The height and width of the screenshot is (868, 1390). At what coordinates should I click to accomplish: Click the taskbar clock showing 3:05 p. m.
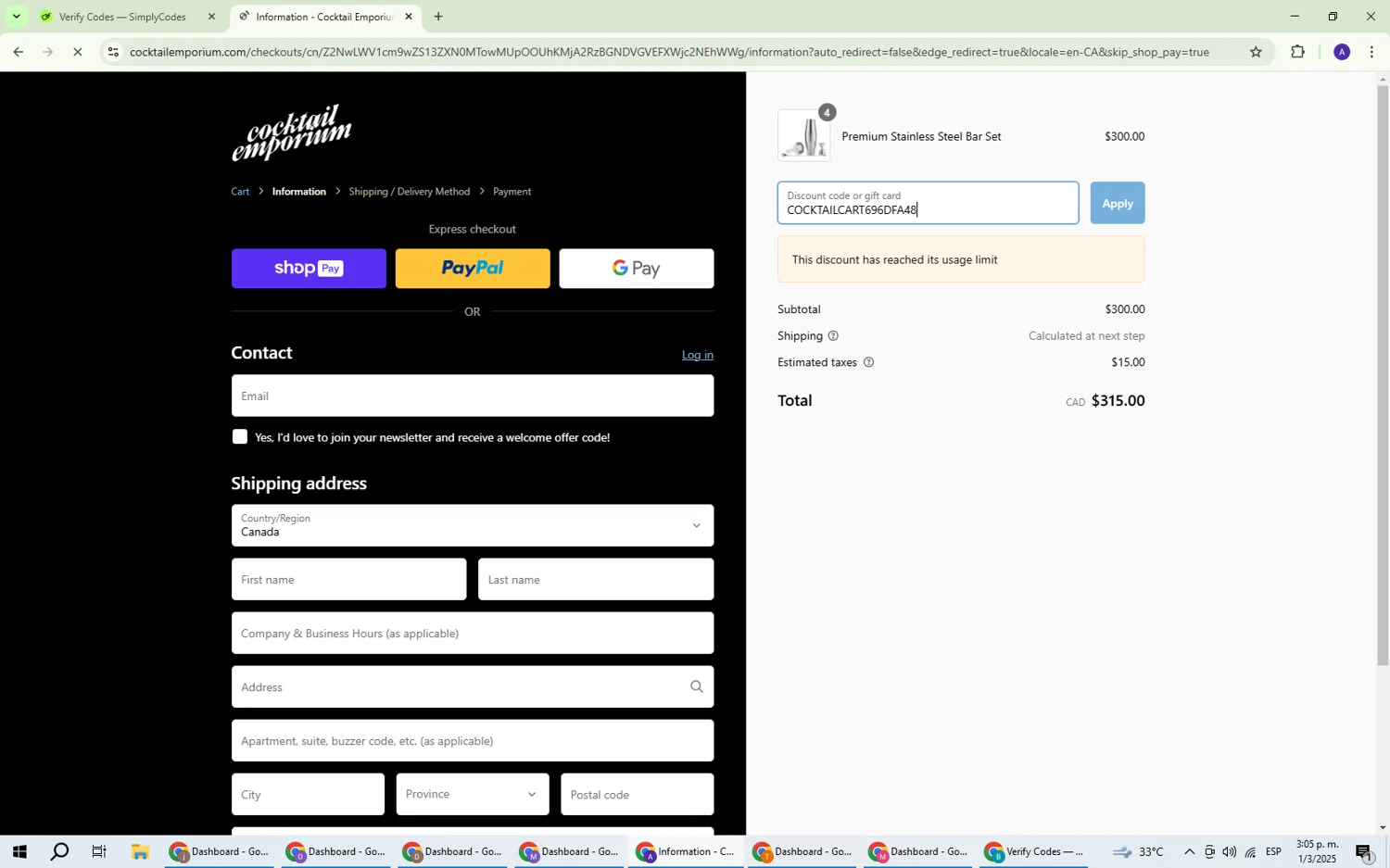(1317, 852)
